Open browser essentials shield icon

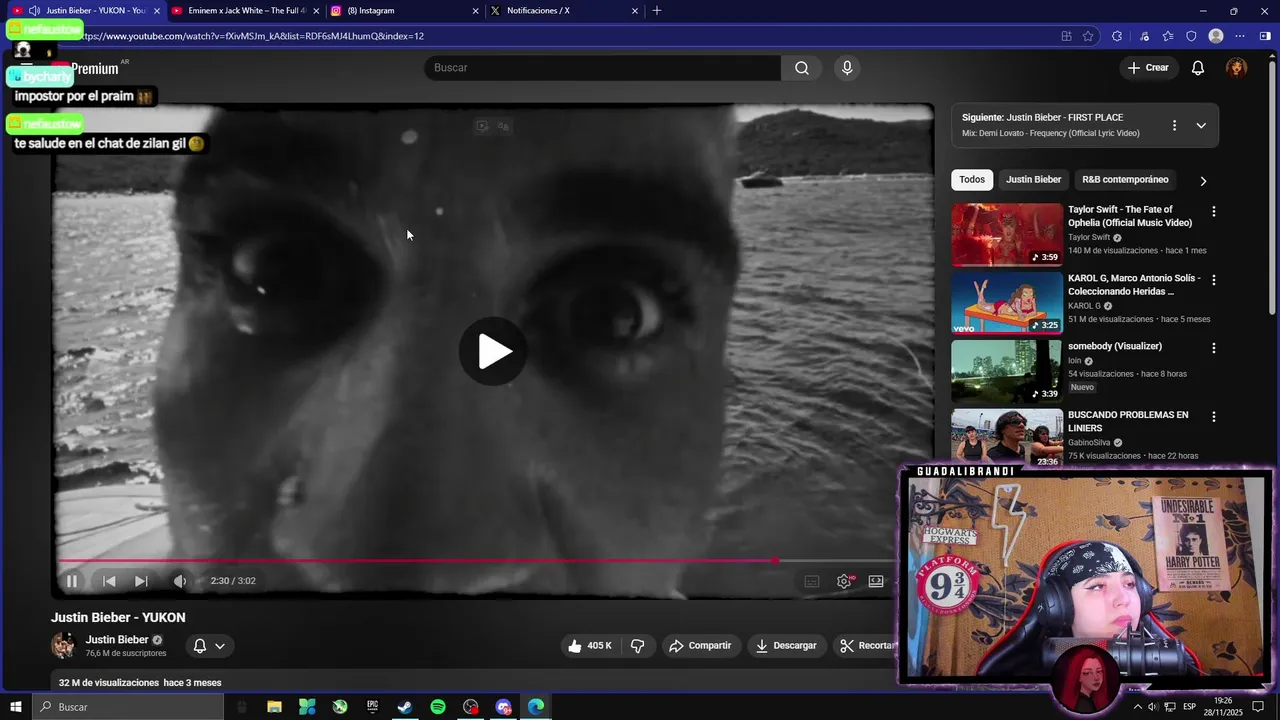tap(1191, 36)
